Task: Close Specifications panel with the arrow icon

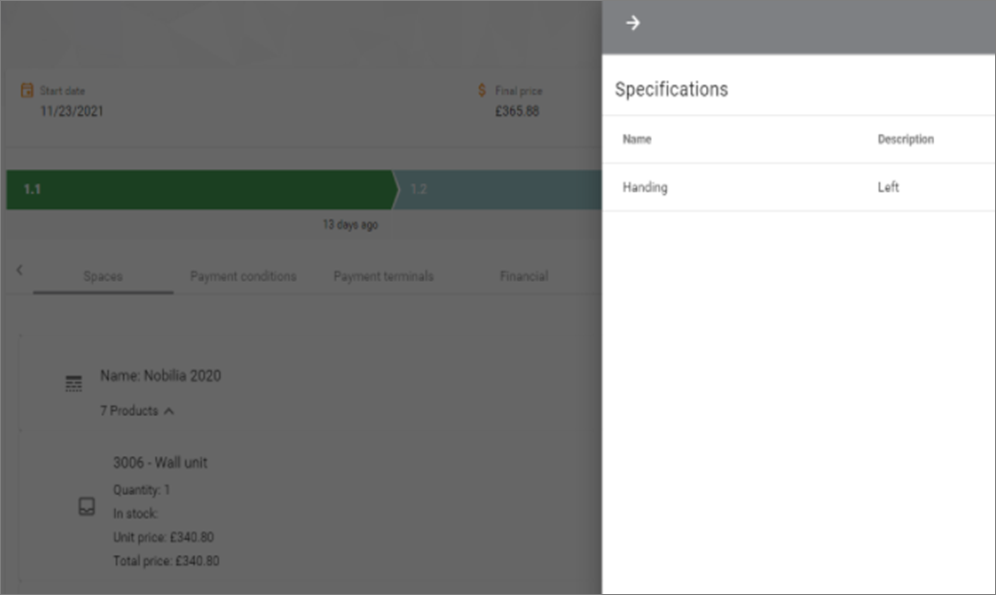Action: coord(633,23)
